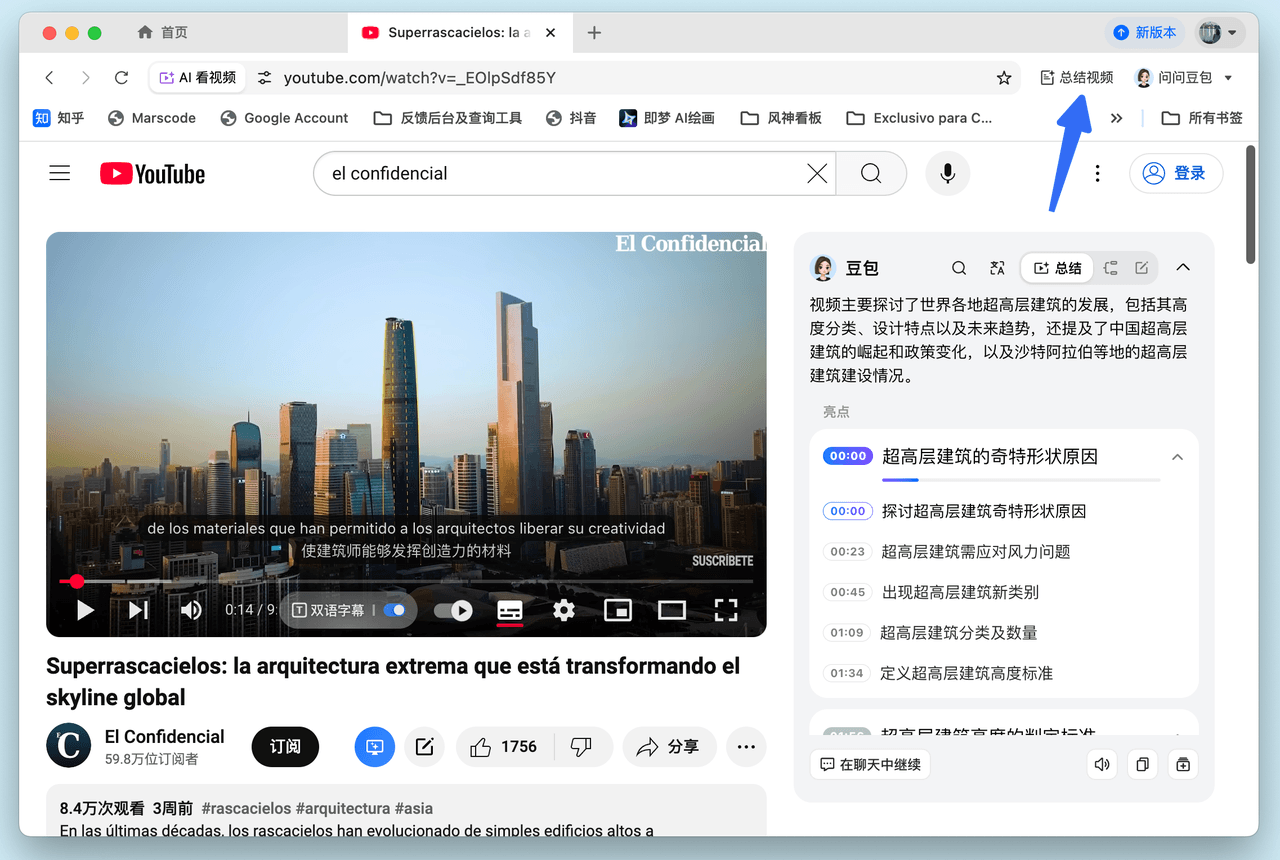Open YouTube player settings gear
This screenshot has width=1280, height=860.
coord(564,610)
